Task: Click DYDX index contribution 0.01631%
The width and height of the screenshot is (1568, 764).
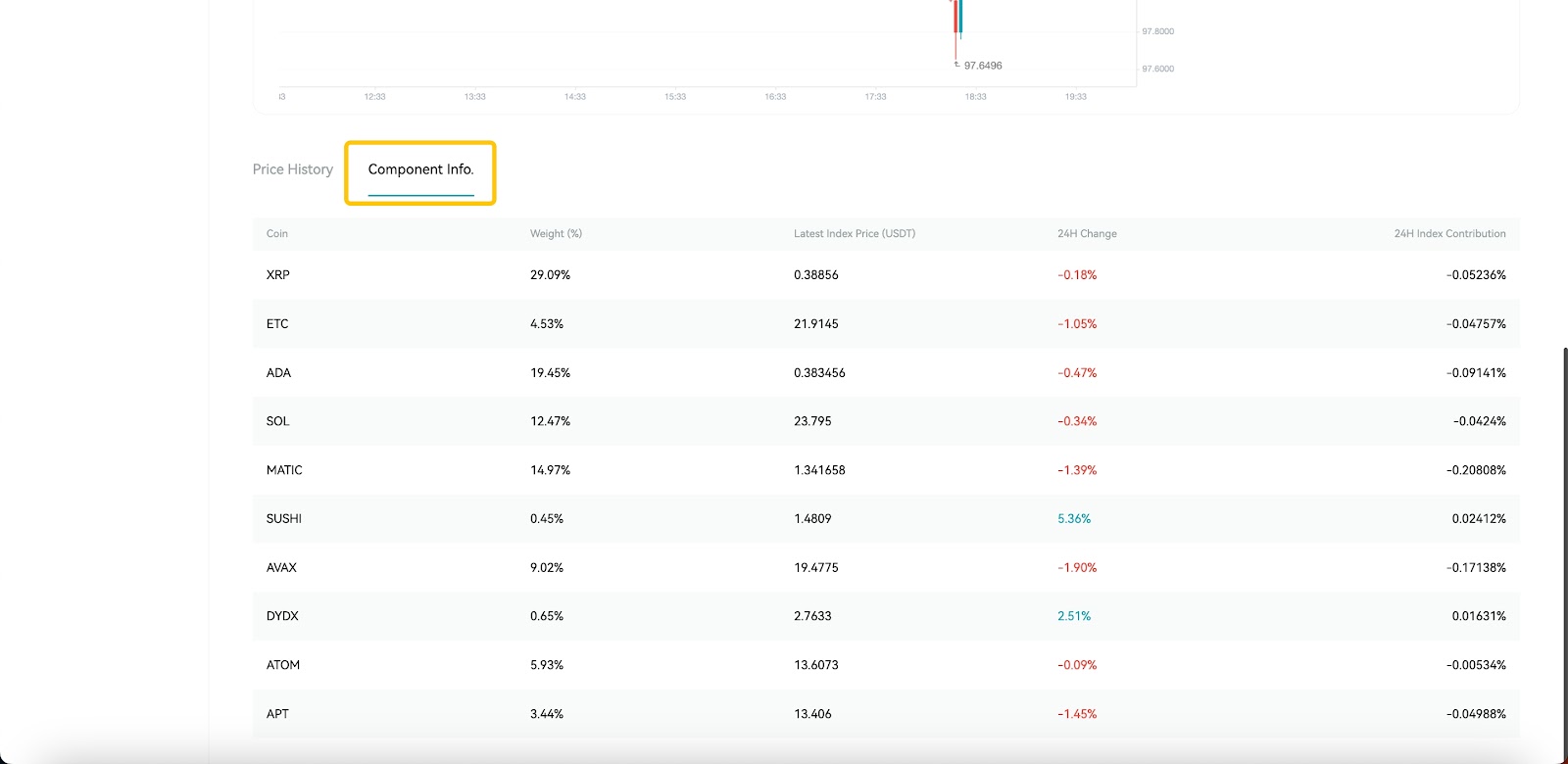Action: tap(1479, 616)
